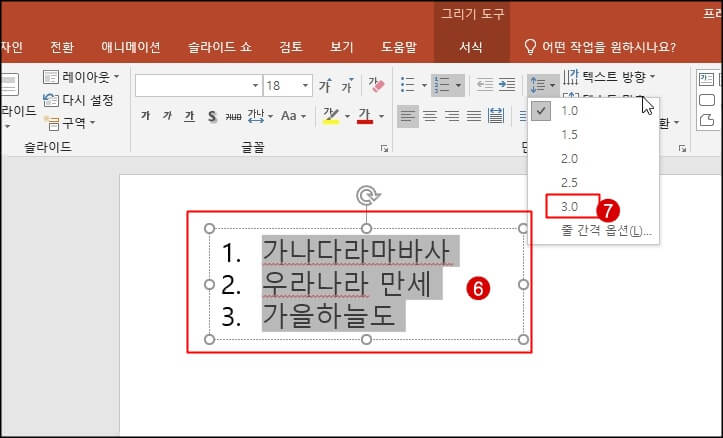Viewport: 723px width, 438px height.
Task: Click the font size field showing 18
Action: (281, 85)
